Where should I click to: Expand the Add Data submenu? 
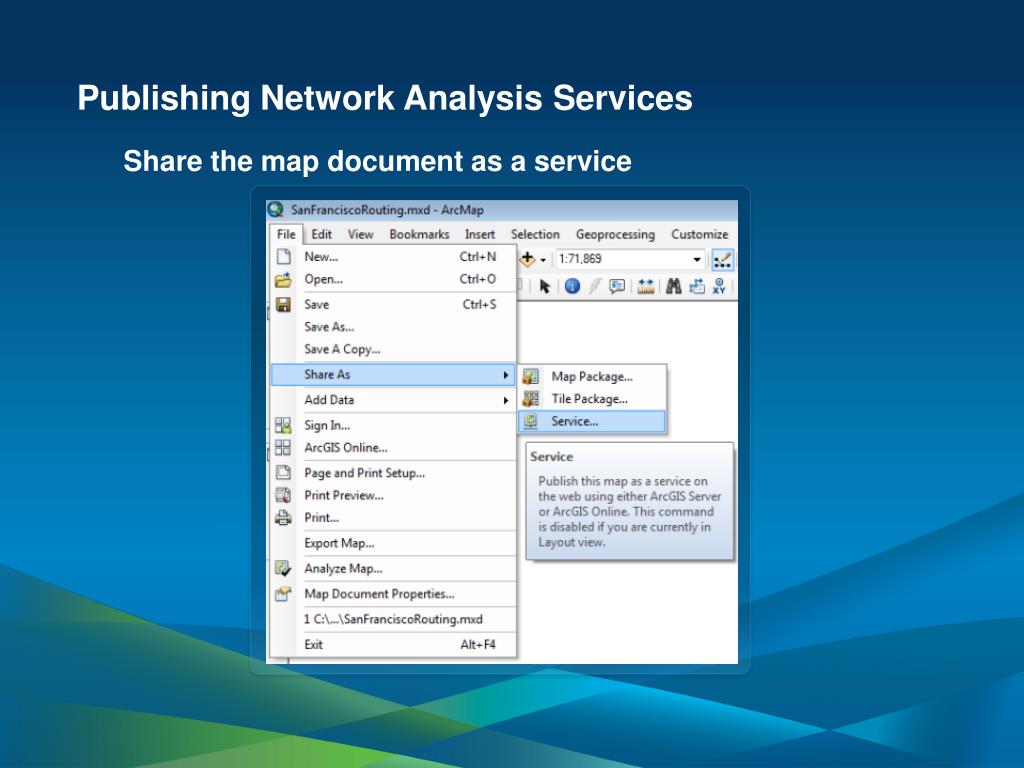coord(393,400)
